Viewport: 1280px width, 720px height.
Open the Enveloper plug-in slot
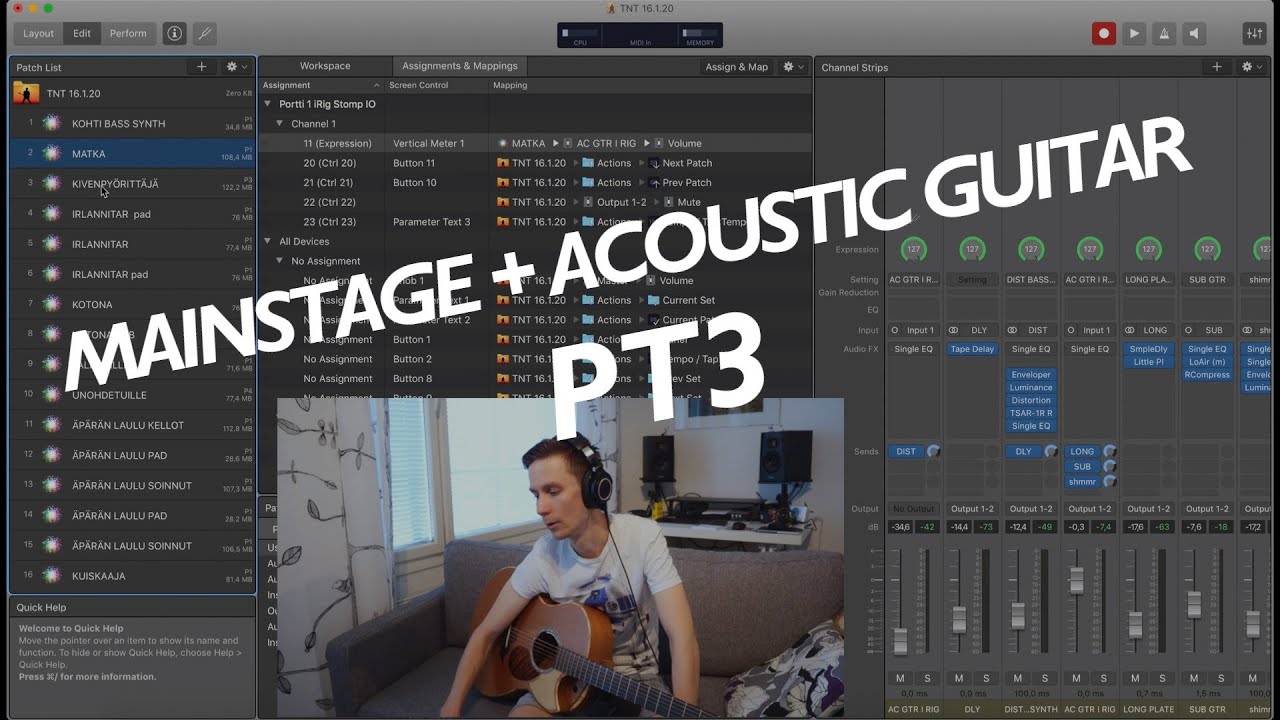pyautogui.click(x=1031, y=375)
